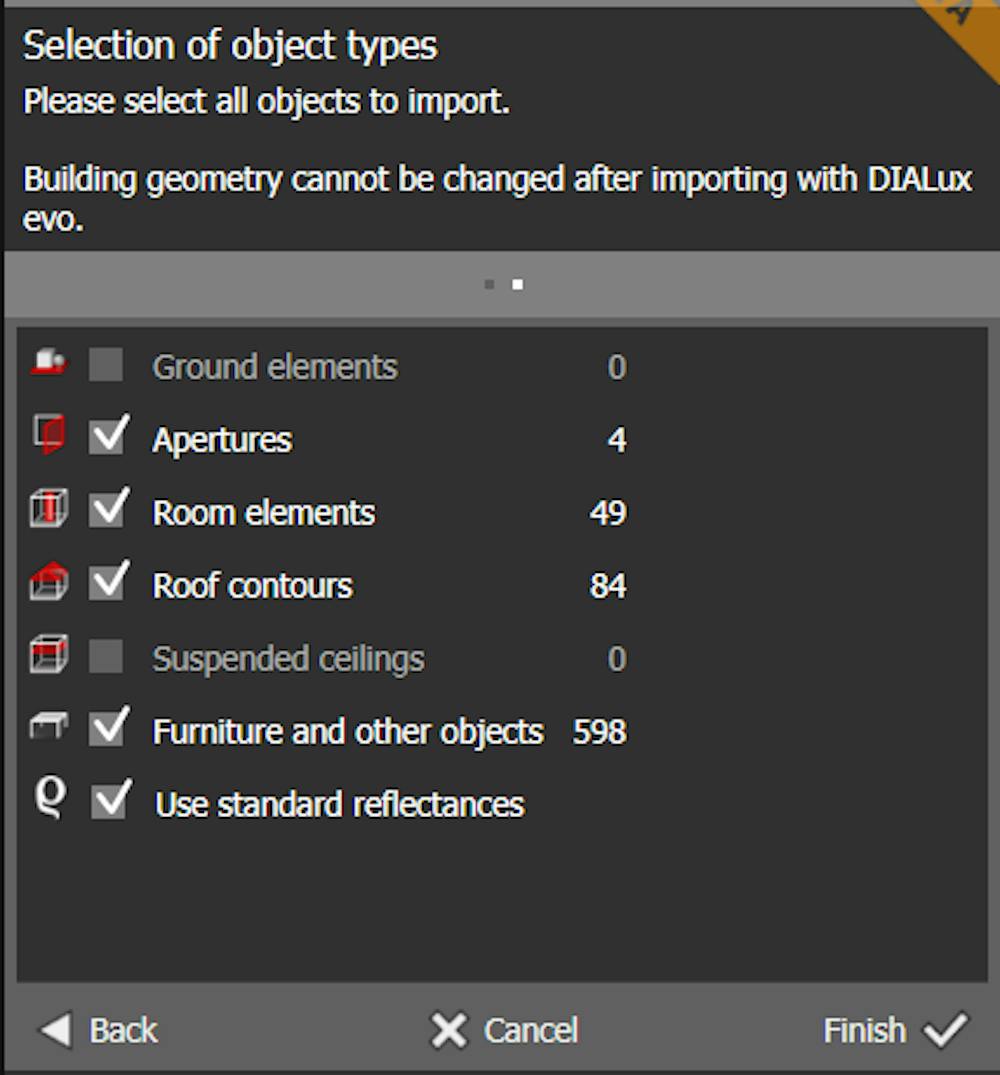1000x1075 pixels.
Task: Click the reflectance rho symbol icon
Action: (51, 799)
